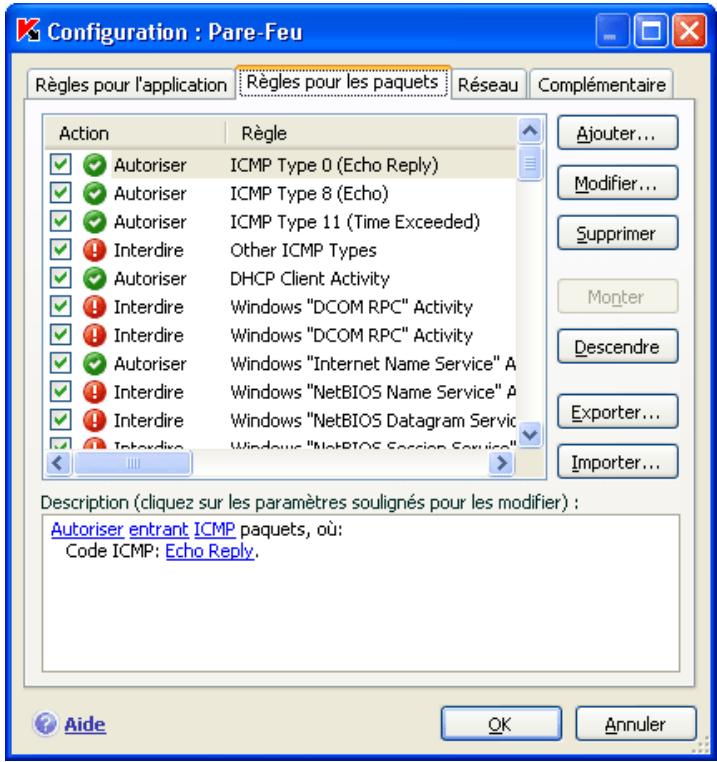Click the green allow icon for Internet Name Service
Image resolution: width=717 pixels, height=762 pixels.
[94, 364]
